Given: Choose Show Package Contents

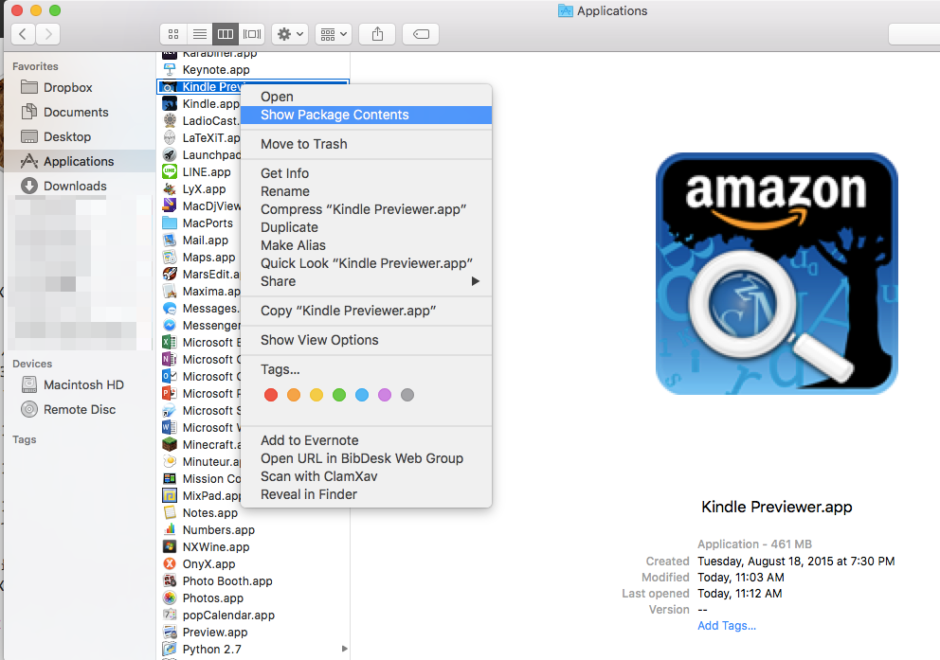Looking at the screenshot, I should 366,114.
